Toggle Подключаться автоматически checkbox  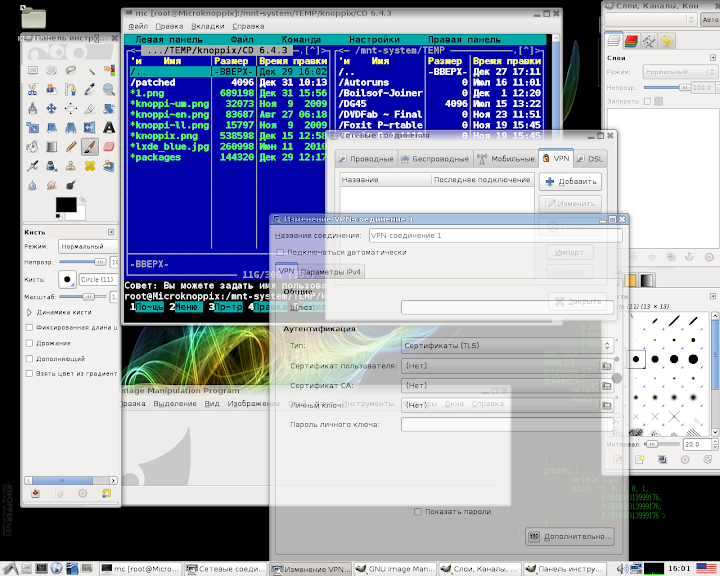280,252
